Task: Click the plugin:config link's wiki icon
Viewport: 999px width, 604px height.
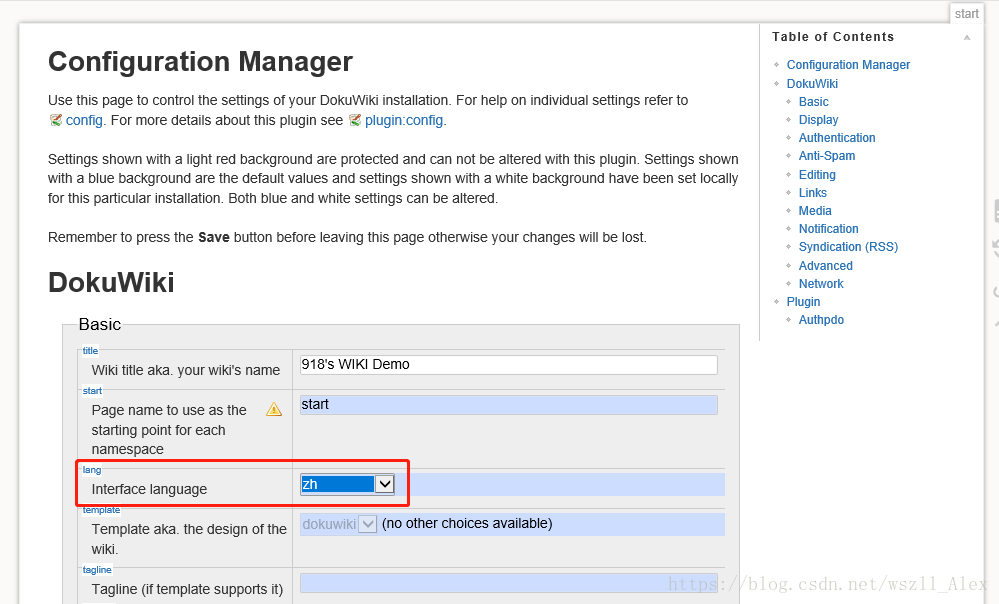Action: pos(355,120)
